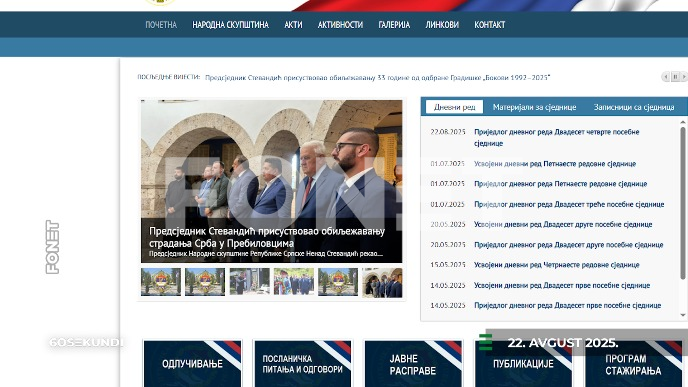Go to the Контакт page
Image resolution: width=688 pixels, height=387 pixels.
[x=490, y=25]
